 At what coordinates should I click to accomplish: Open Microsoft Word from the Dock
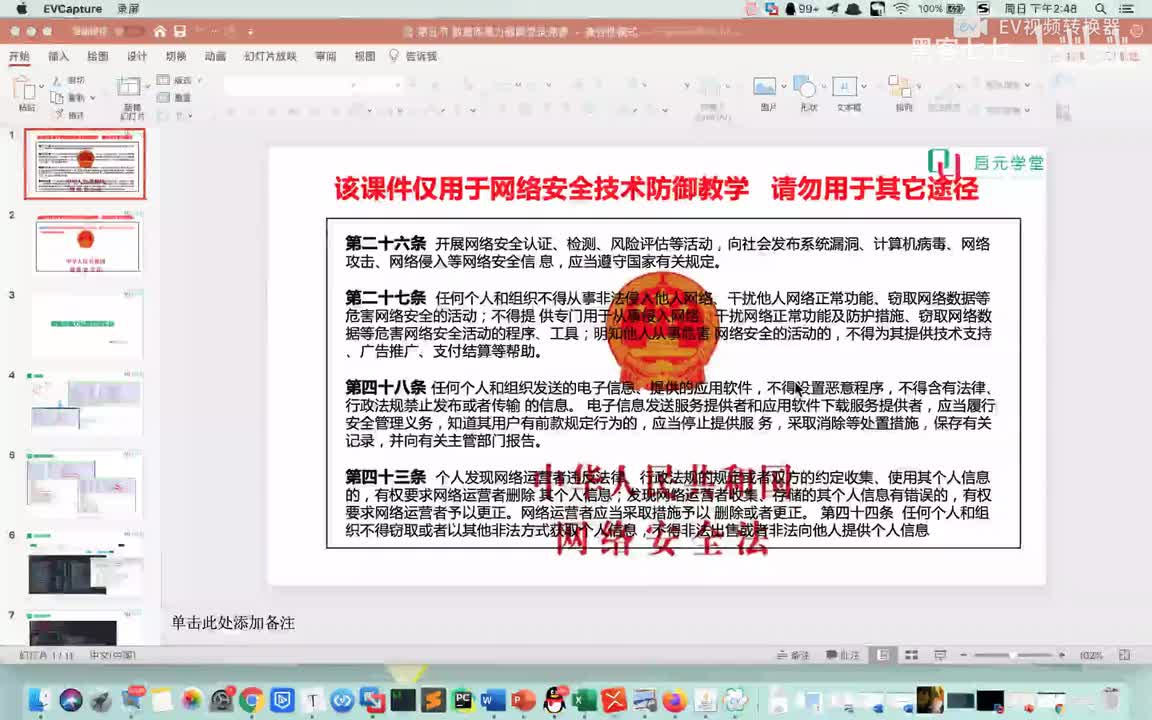pos(493,699)
